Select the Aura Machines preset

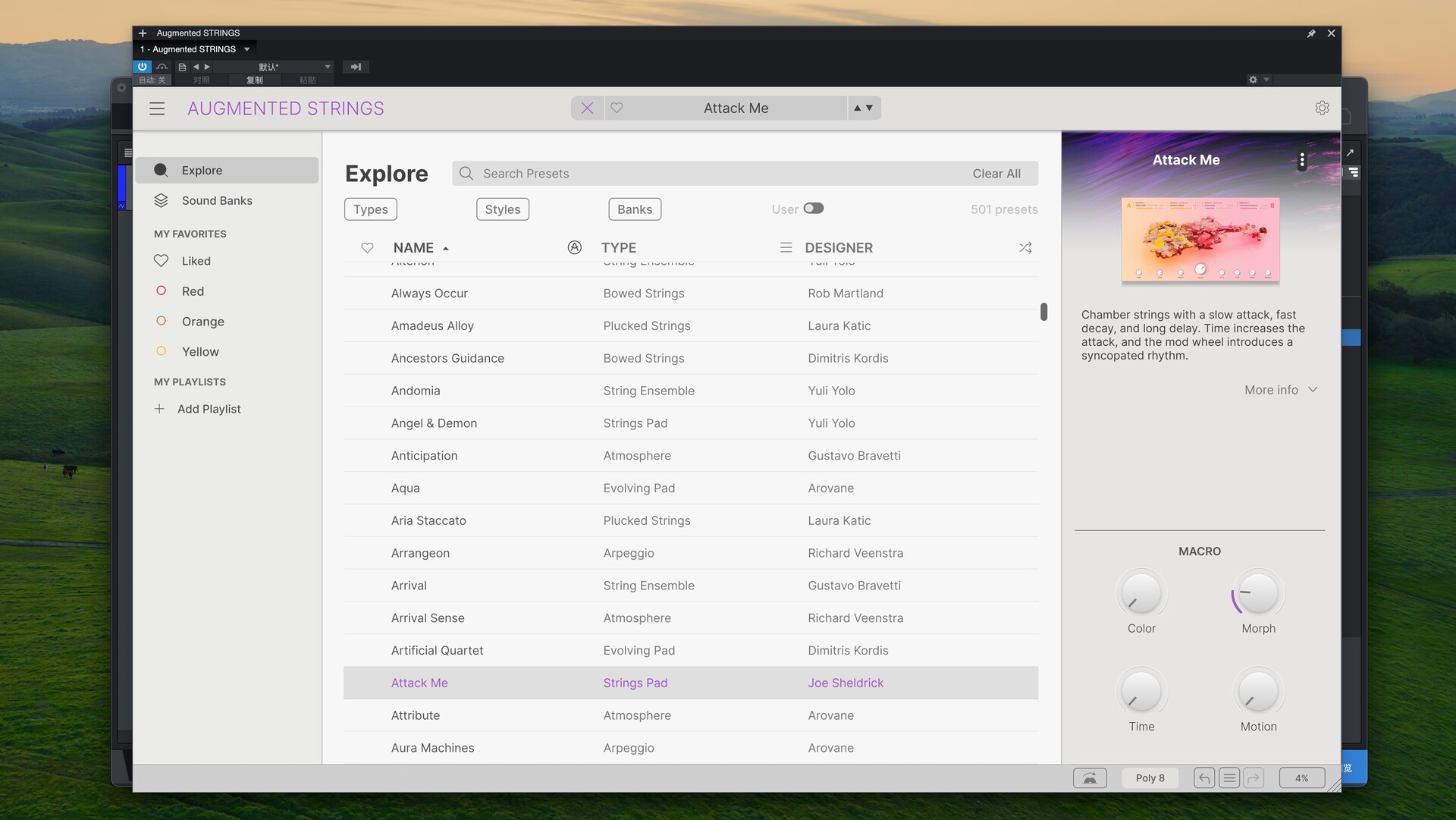pos(691,748)
